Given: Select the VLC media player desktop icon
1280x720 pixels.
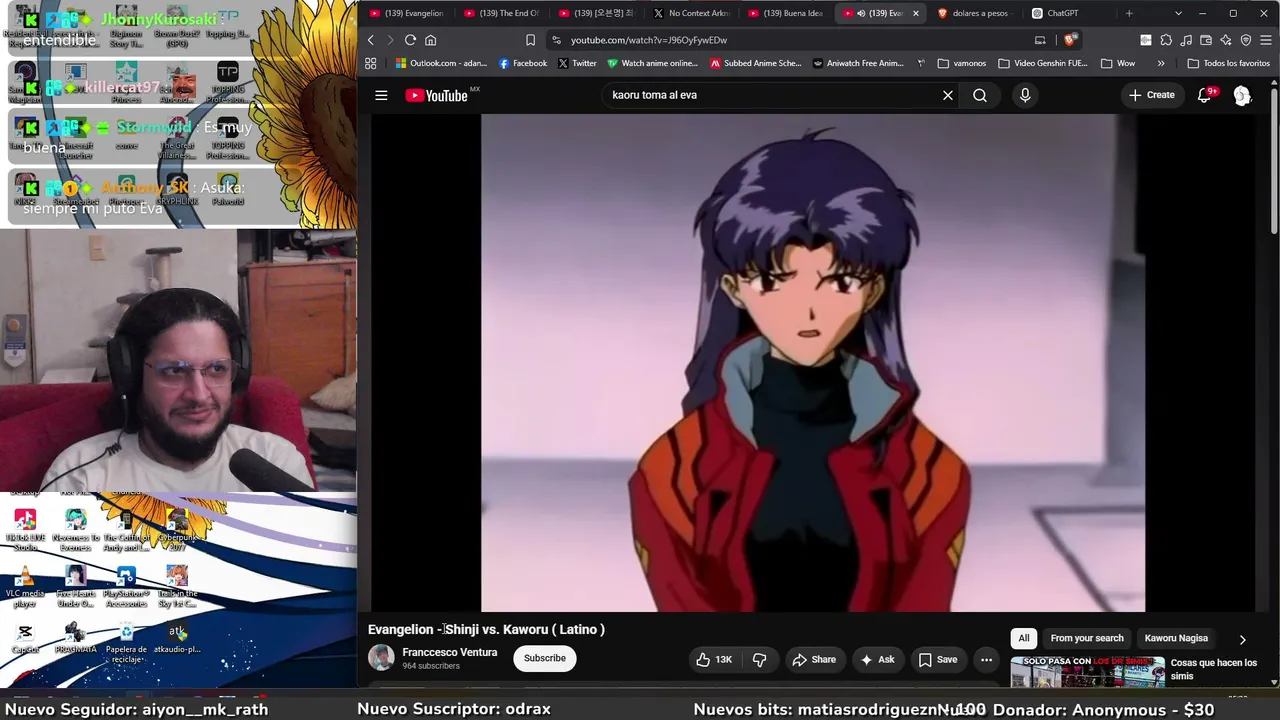Looking at the screenshot, I should tap(25, 587).
